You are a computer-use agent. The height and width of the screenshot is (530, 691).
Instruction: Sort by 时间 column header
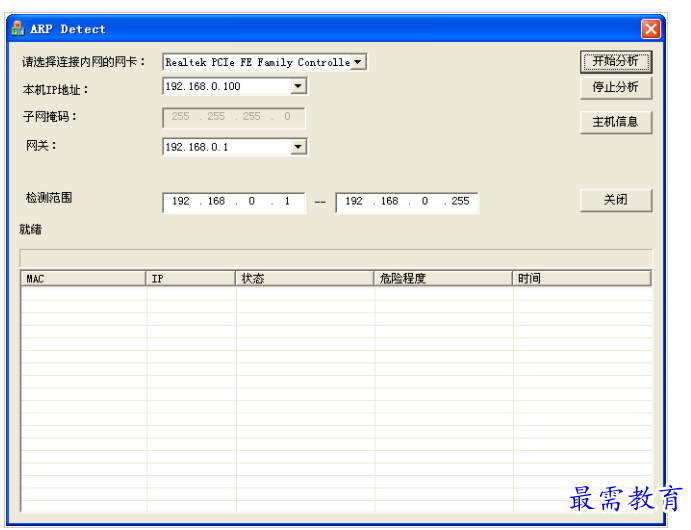pyautogui.click(x=582, y=278)
